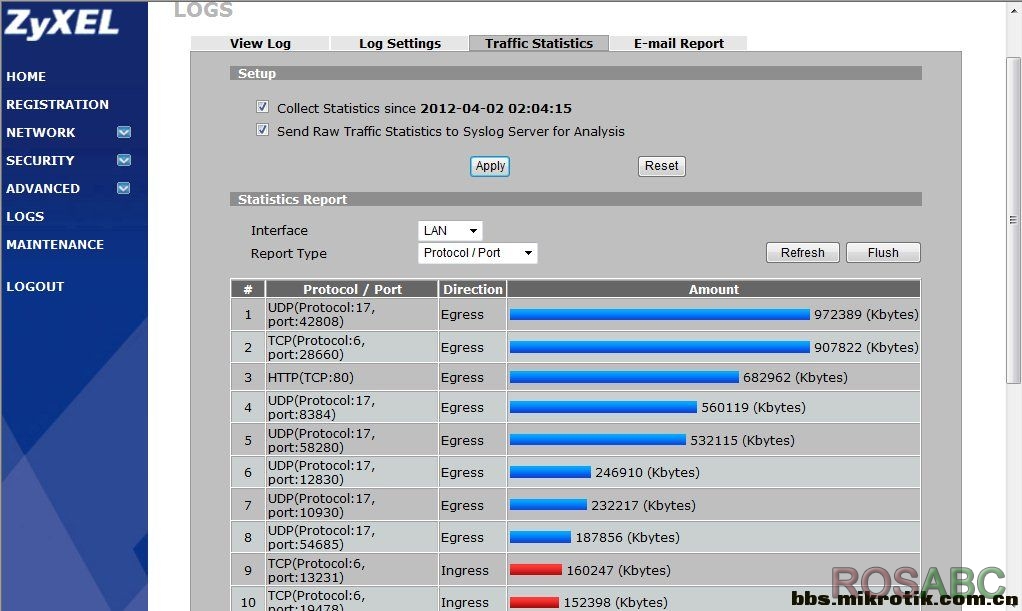Toggle Collect Statistics checkbox
Screen dimensions: 1022x611
263,107
